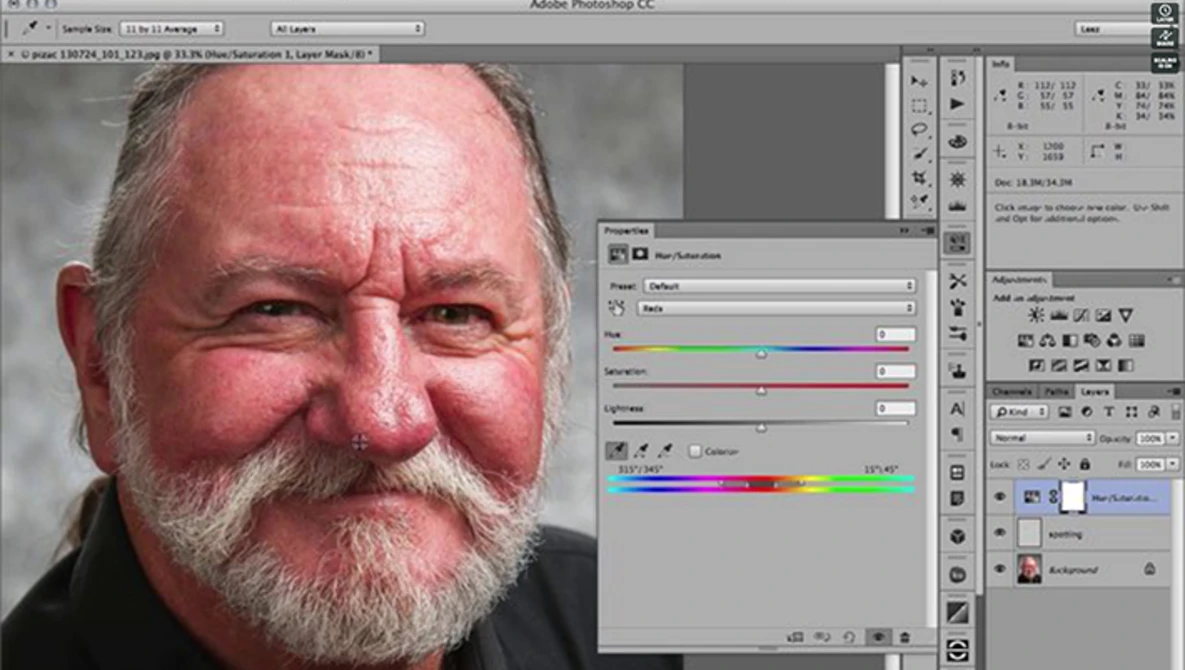Click the Hue slider handle
The height and width of the screenshot is (670, 1185).
point(762,354)
